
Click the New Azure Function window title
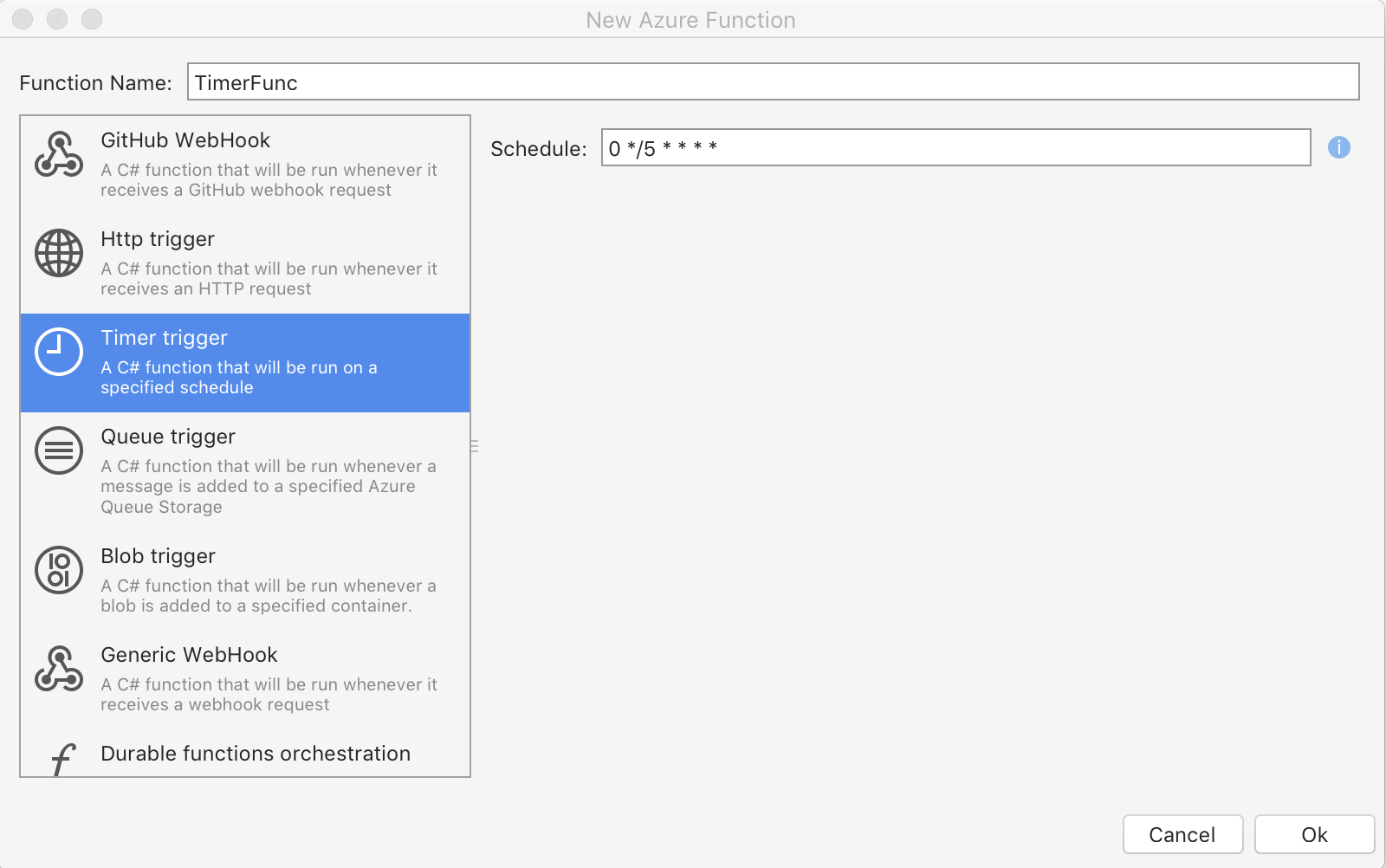[x=690, y=20]
